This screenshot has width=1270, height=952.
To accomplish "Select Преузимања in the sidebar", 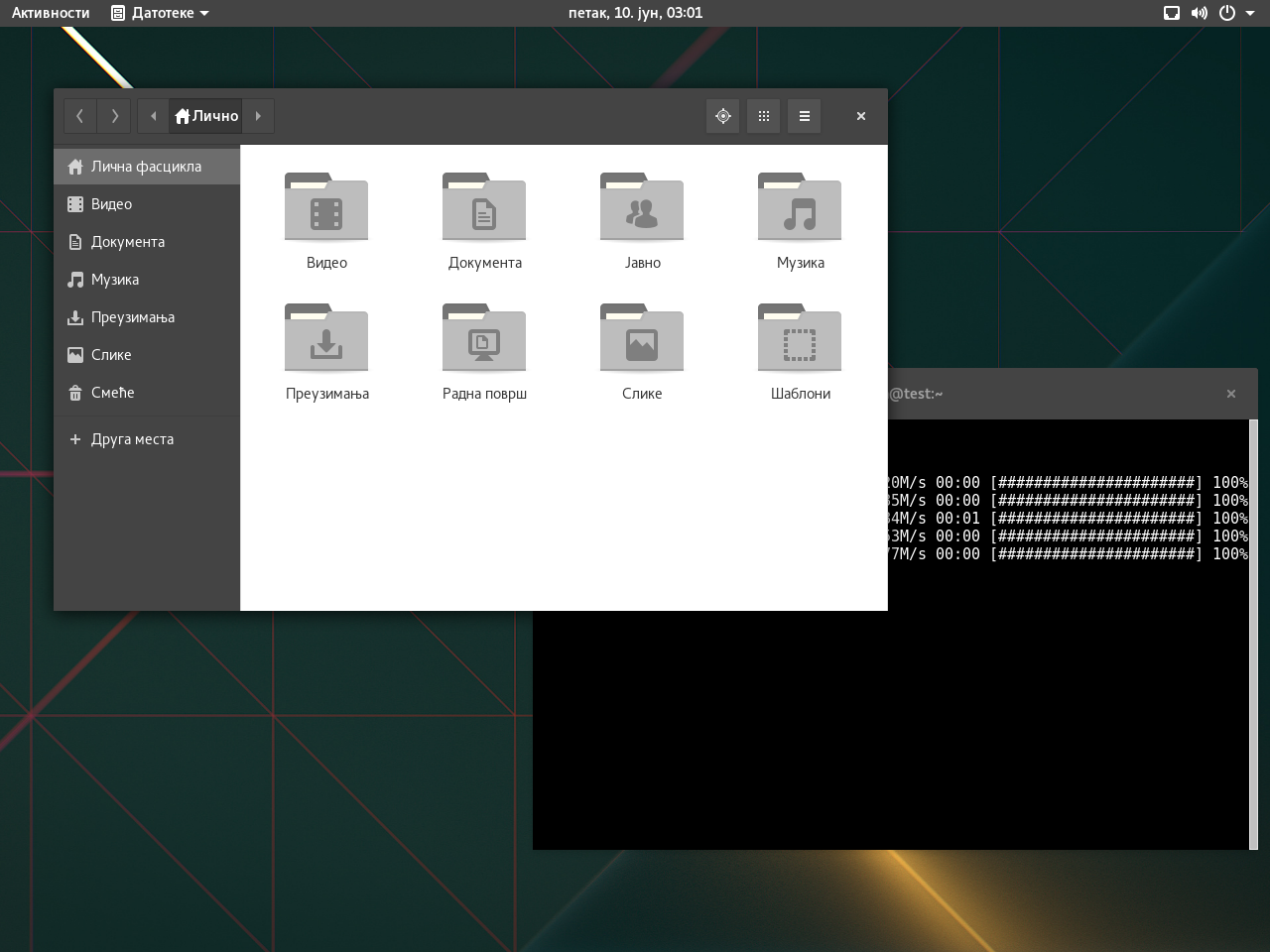I will pyautogui.click(x=147, y=317).
